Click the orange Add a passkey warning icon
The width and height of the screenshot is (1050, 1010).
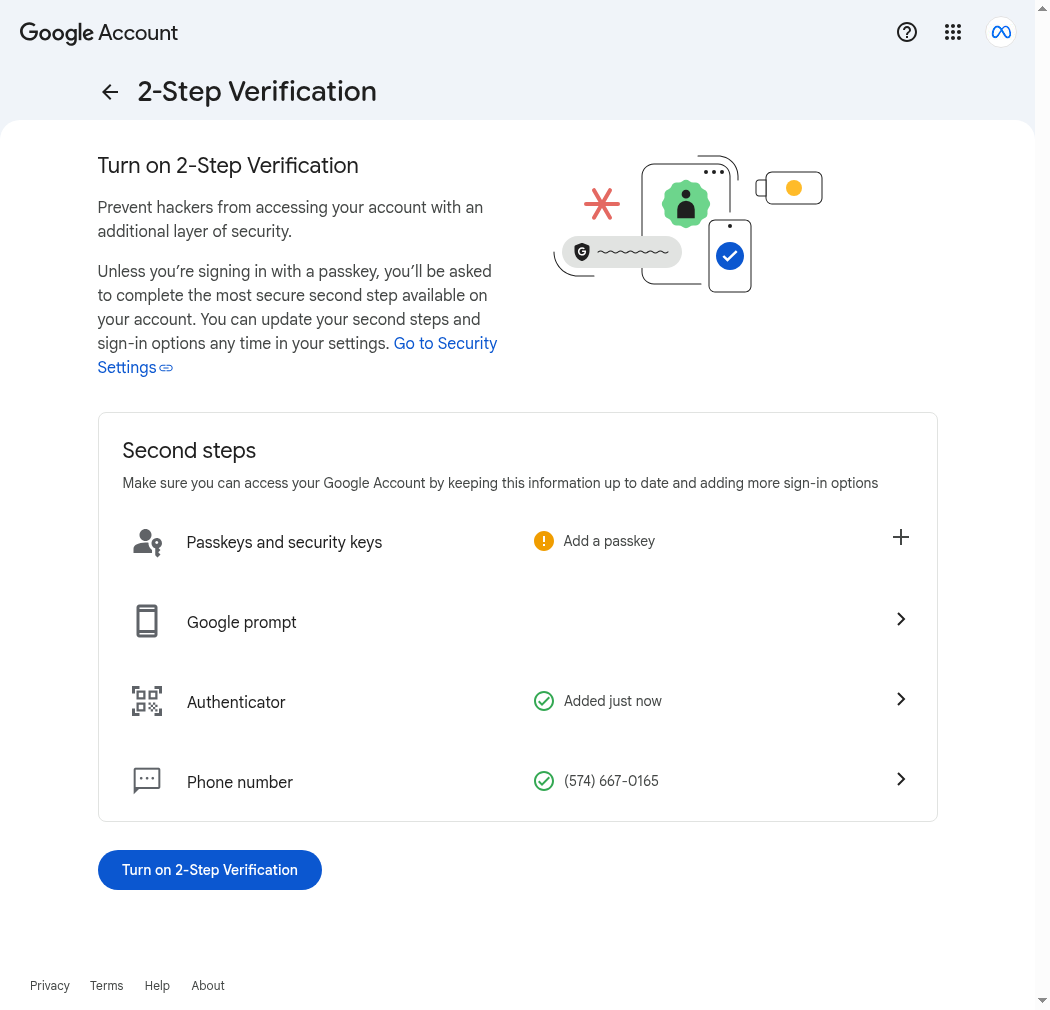(x=544, y=541)
